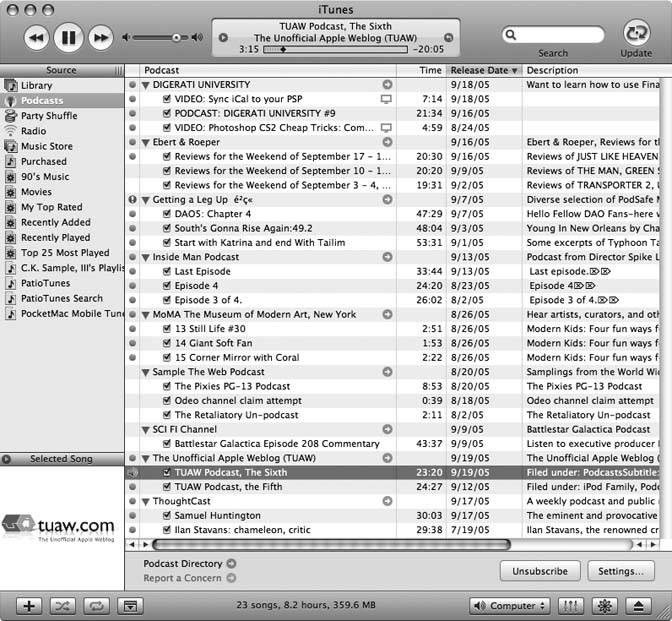Uncheck the Last Episode checkbox

(x=167, y=271)
